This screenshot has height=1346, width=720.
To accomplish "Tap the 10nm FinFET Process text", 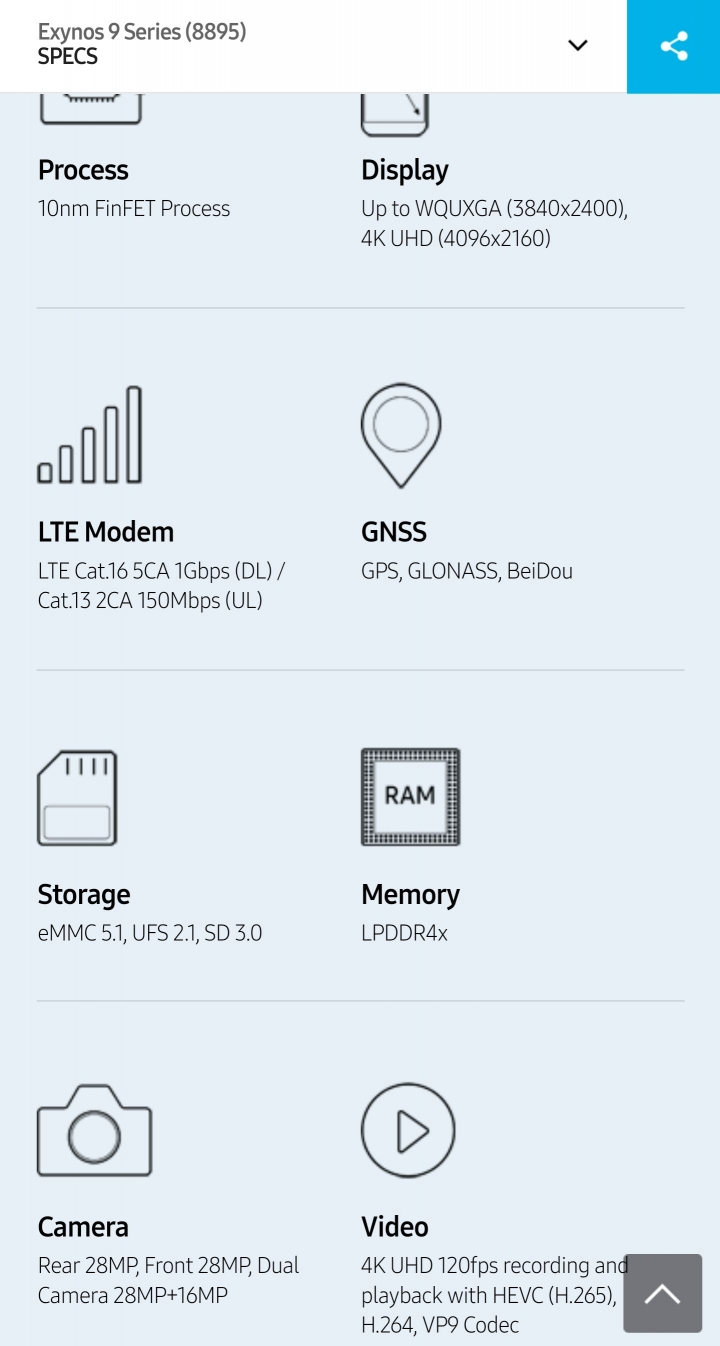I will click(134, 209).
